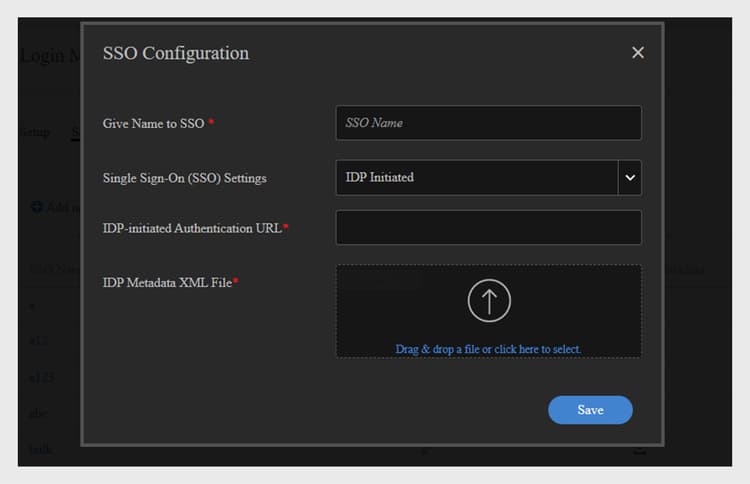Expand the SSO Settings chevron arrow
750x484 pixels.
point(630,177)
